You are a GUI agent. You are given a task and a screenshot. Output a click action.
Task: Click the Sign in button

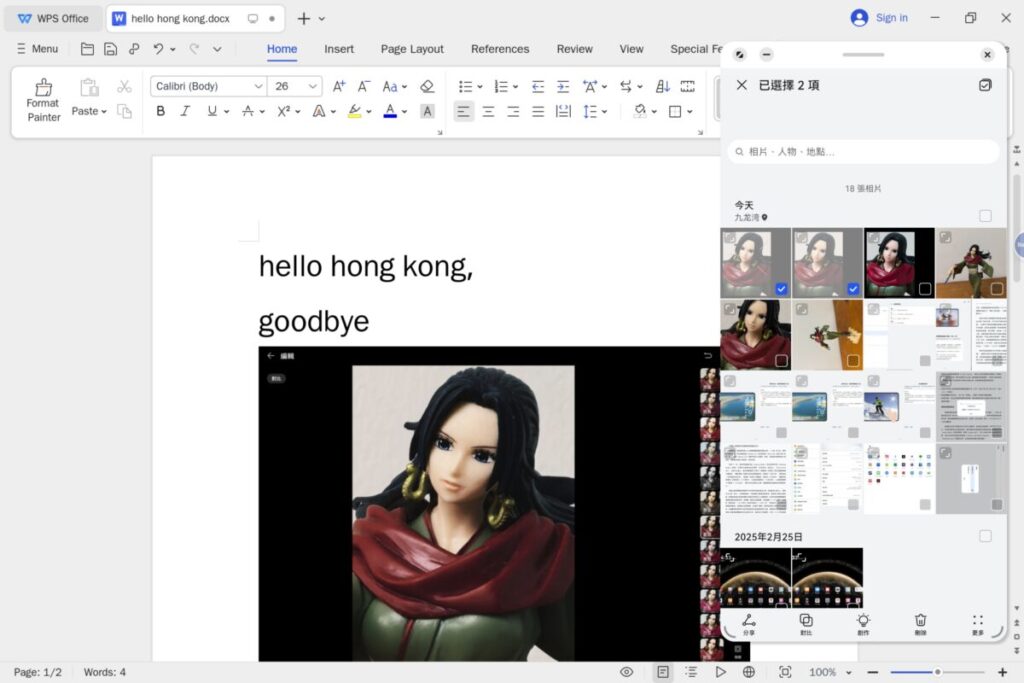tap(879, 18)
